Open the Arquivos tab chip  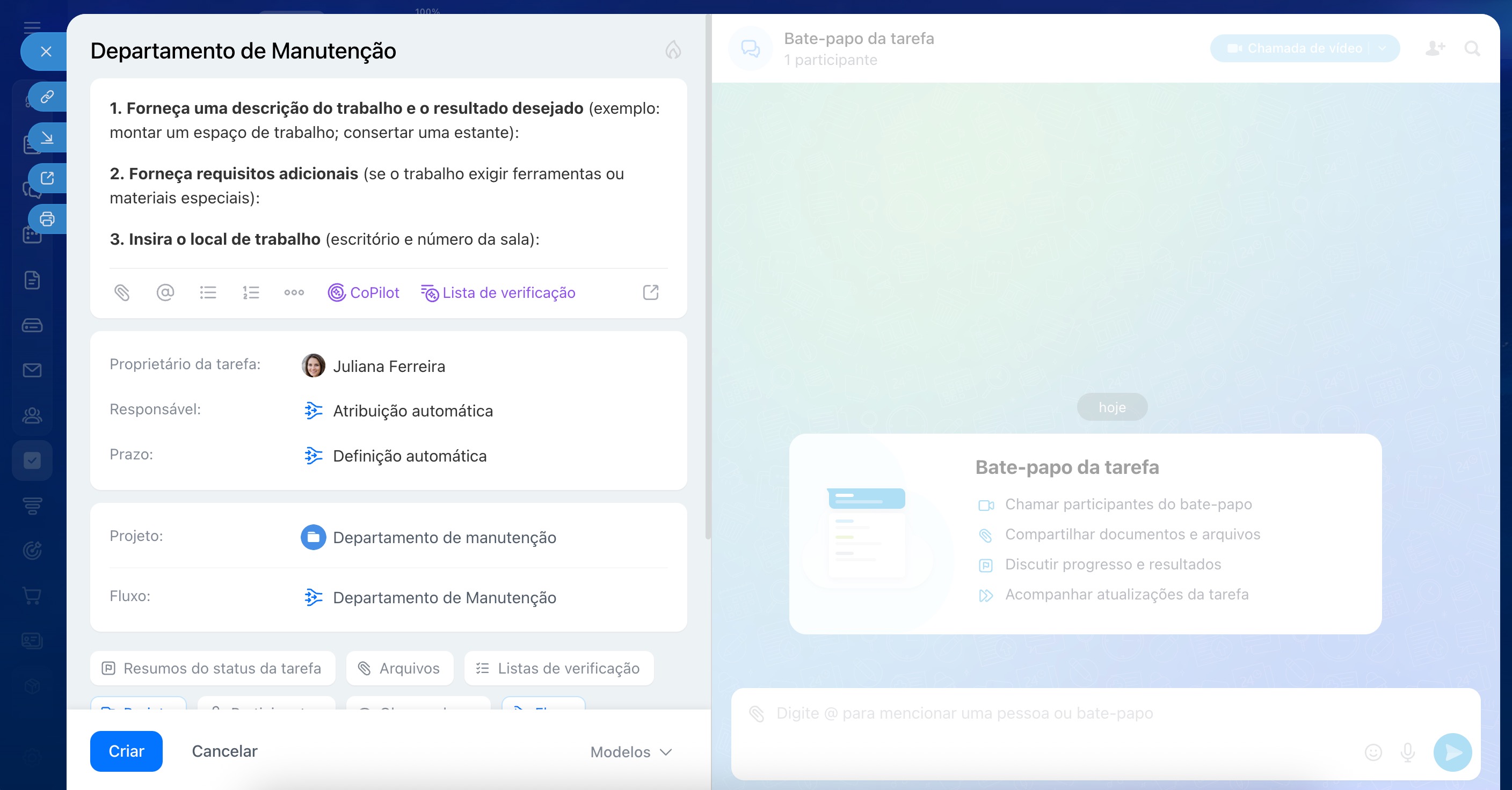point(399,668)
